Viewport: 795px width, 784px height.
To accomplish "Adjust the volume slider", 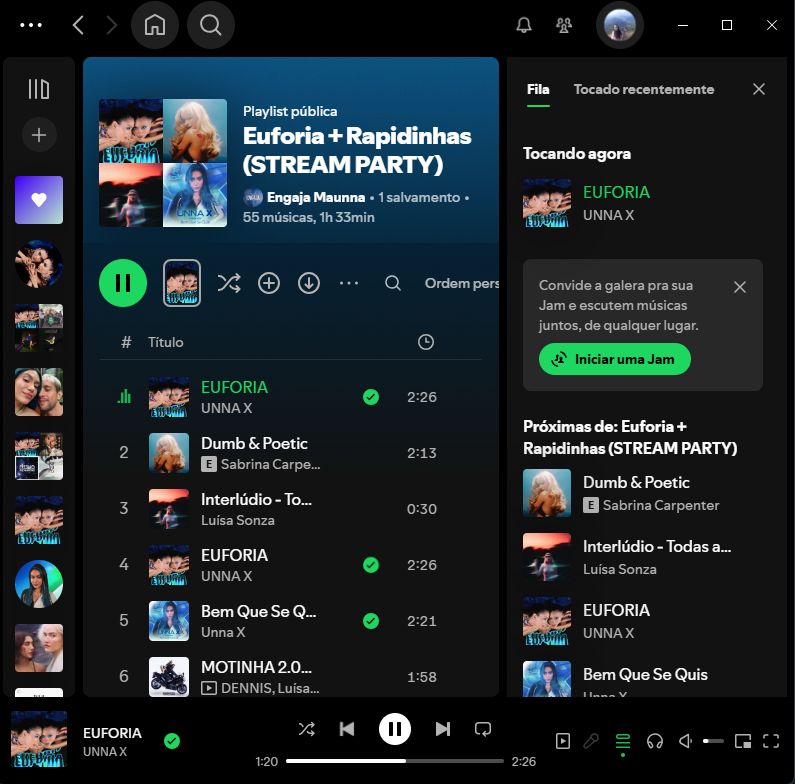I will click(x=713, y=741).
